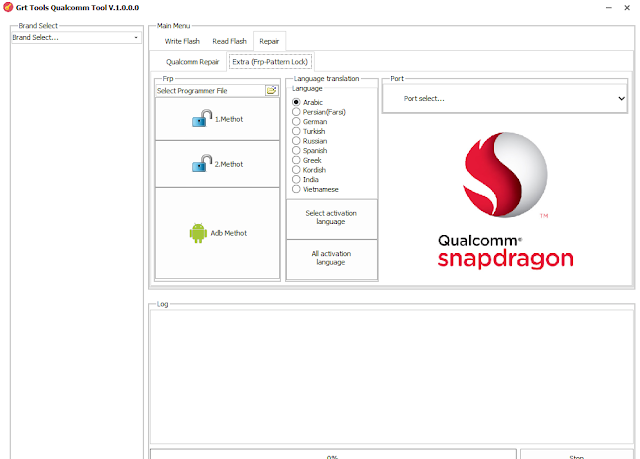This screenshot has width=640, height=459.
Task: Click the Select activation language button
Action: [x=332, y=218]
